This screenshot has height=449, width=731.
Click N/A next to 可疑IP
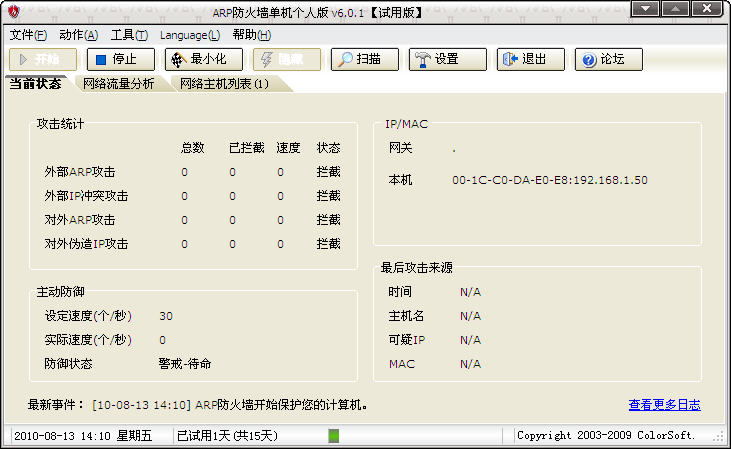[x=470, y=340]
